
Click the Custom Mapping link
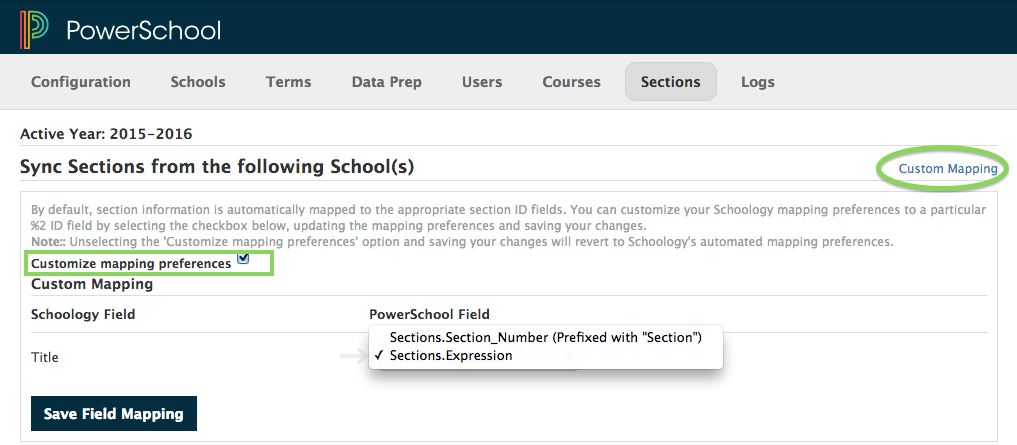click(x=947, y=169)
